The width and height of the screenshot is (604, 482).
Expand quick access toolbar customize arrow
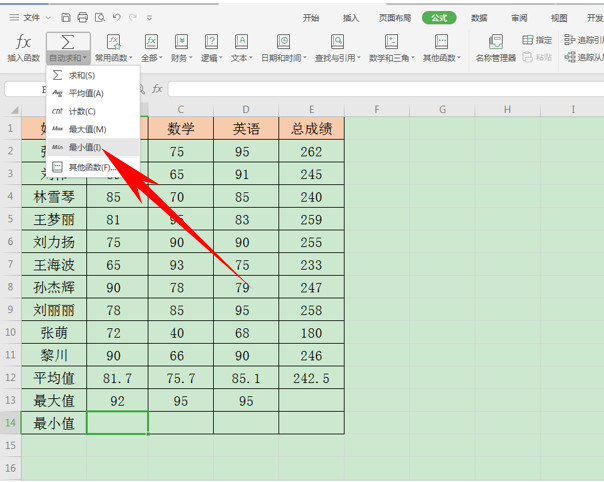point(149,18)
